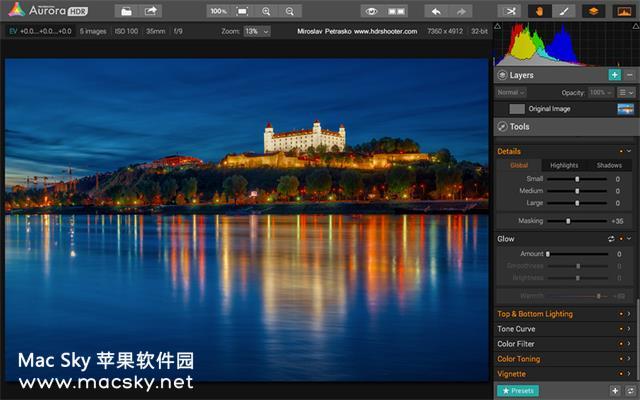The height and width of the screenshot is (400, 640).
Task: Click the Masking slider
Action: click(577, 221)
